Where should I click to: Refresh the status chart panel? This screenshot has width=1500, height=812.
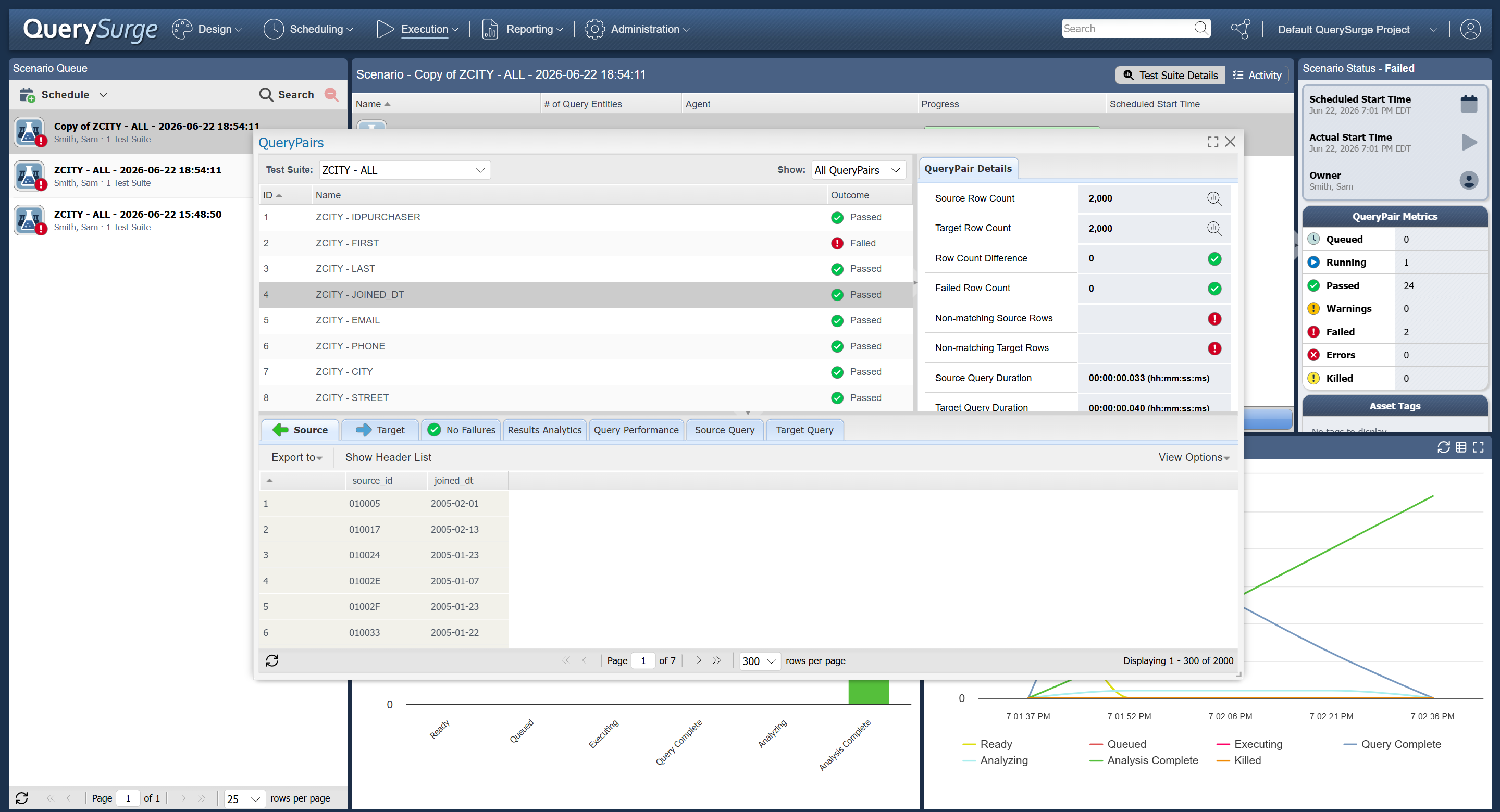click(x=1444, y=447)
